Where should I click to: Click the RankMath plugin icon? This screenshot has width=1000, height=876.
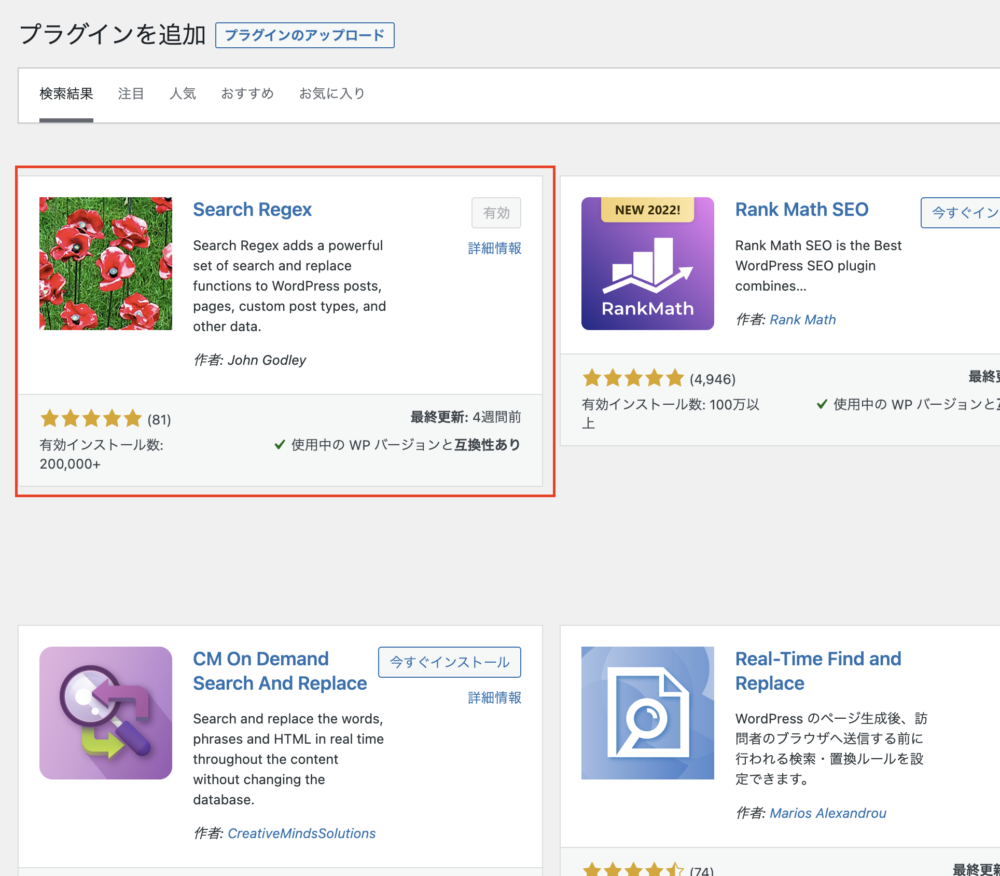pos(647,263)
